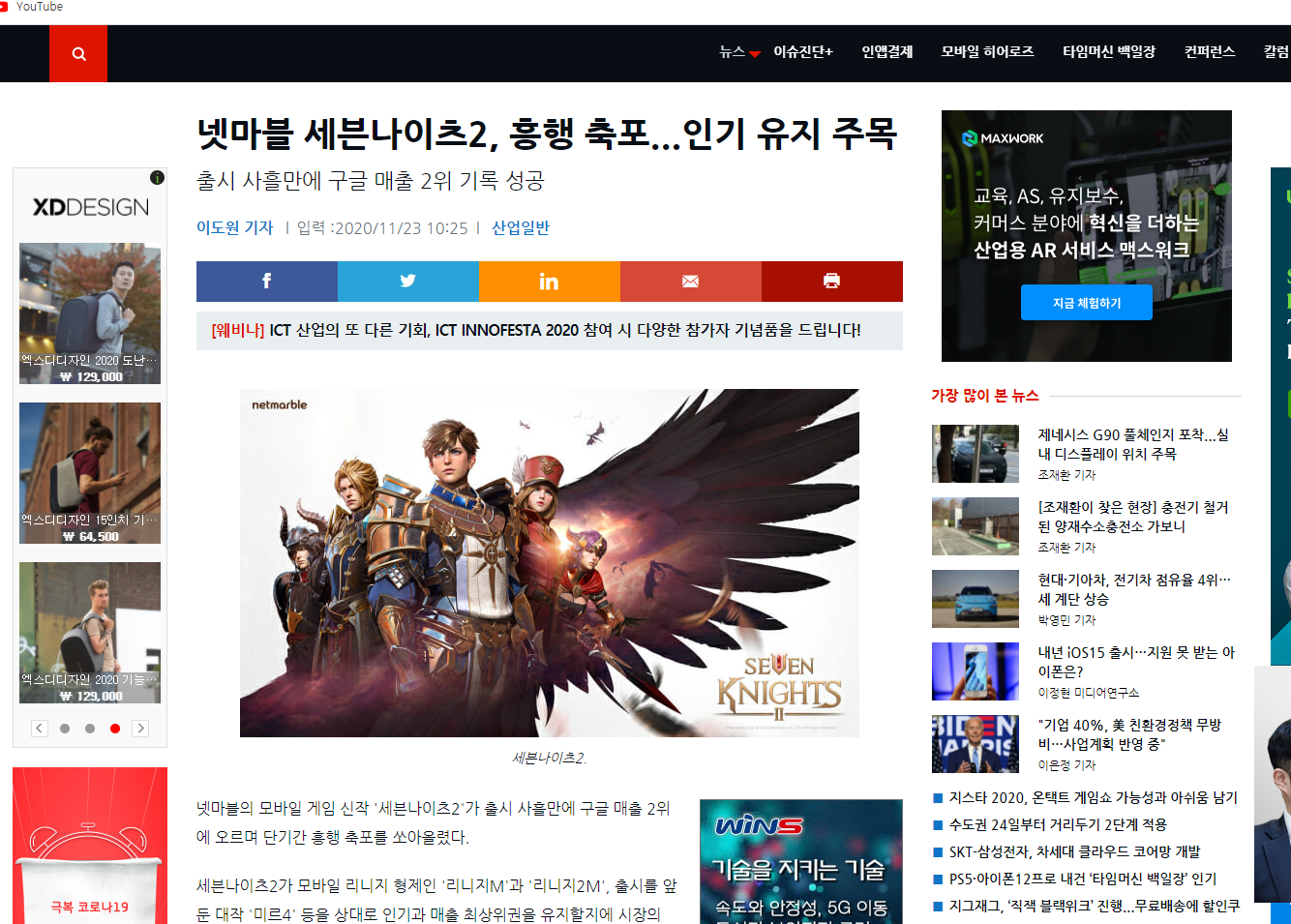Go to 모바일 히어로즈 section
The height and width of the screenshot is (924, 1291).
click(988, 52)
